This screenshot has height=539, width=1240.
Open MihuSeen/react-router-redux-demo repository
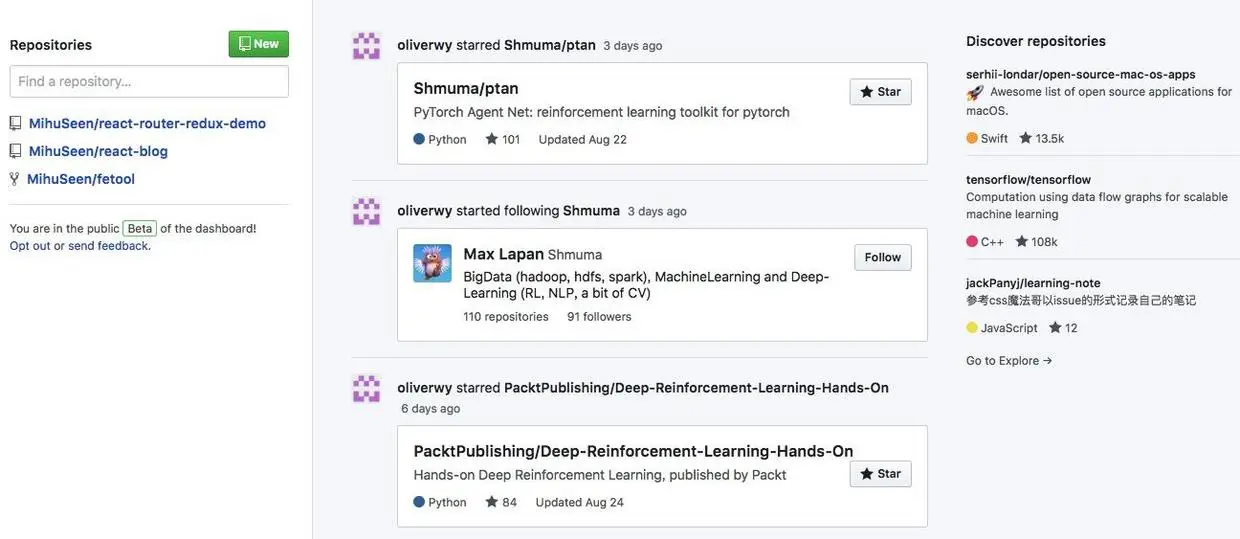click(147, 123)
